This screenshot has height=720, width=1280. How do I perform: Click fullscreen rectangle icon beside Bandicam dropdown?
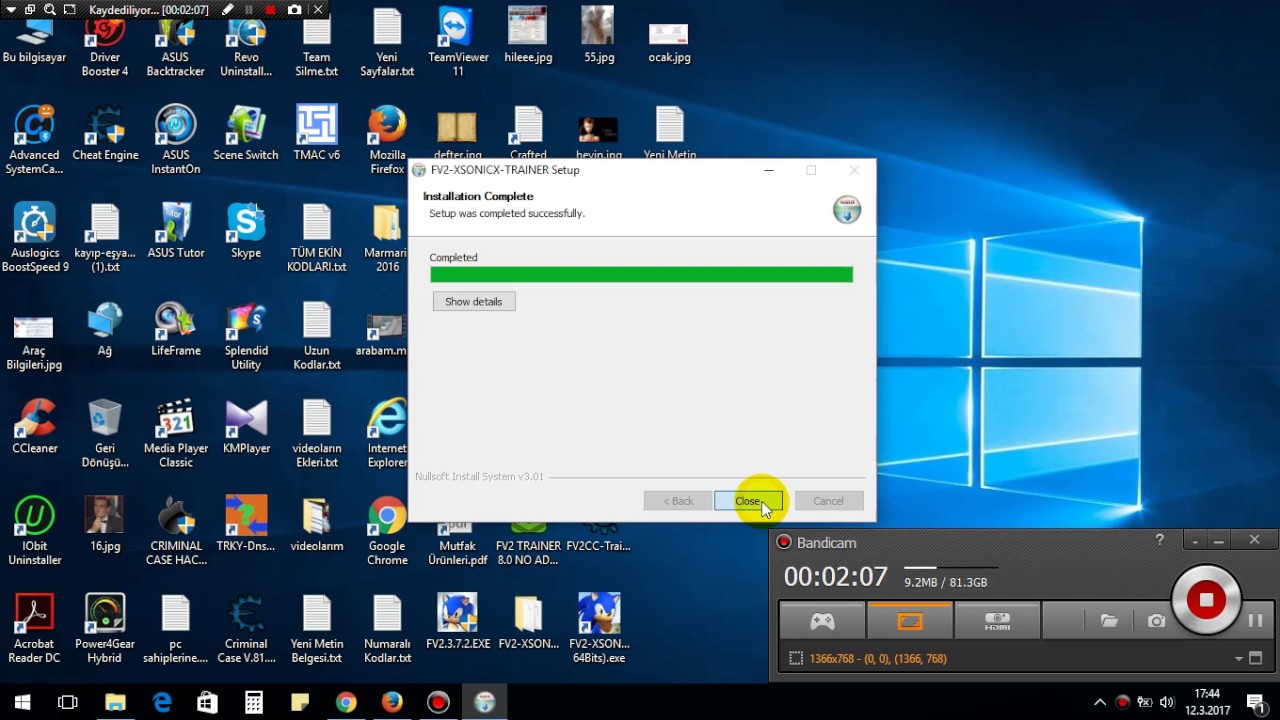click(x=1256, y=658)
